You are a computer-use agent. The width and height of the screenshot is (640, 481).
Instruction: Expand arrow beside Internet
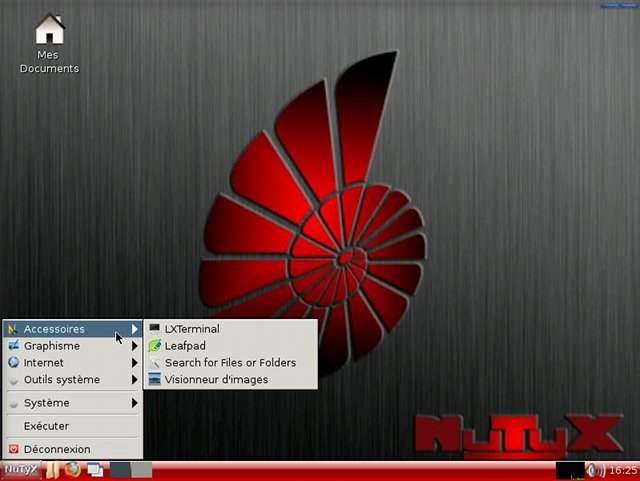[134, 363]
